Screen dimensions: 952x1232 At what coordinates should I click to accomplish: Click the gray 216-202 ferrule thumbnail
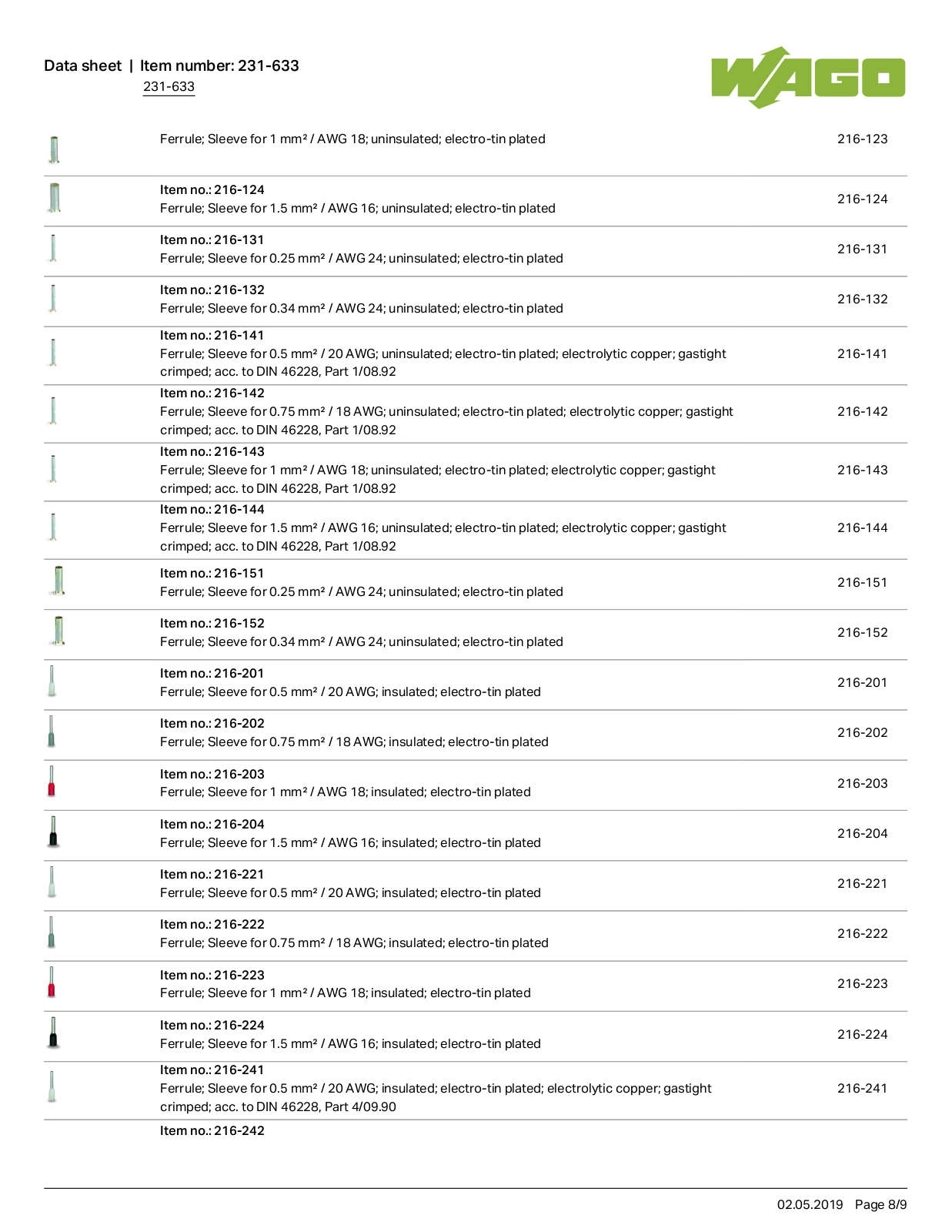point(52,731)
